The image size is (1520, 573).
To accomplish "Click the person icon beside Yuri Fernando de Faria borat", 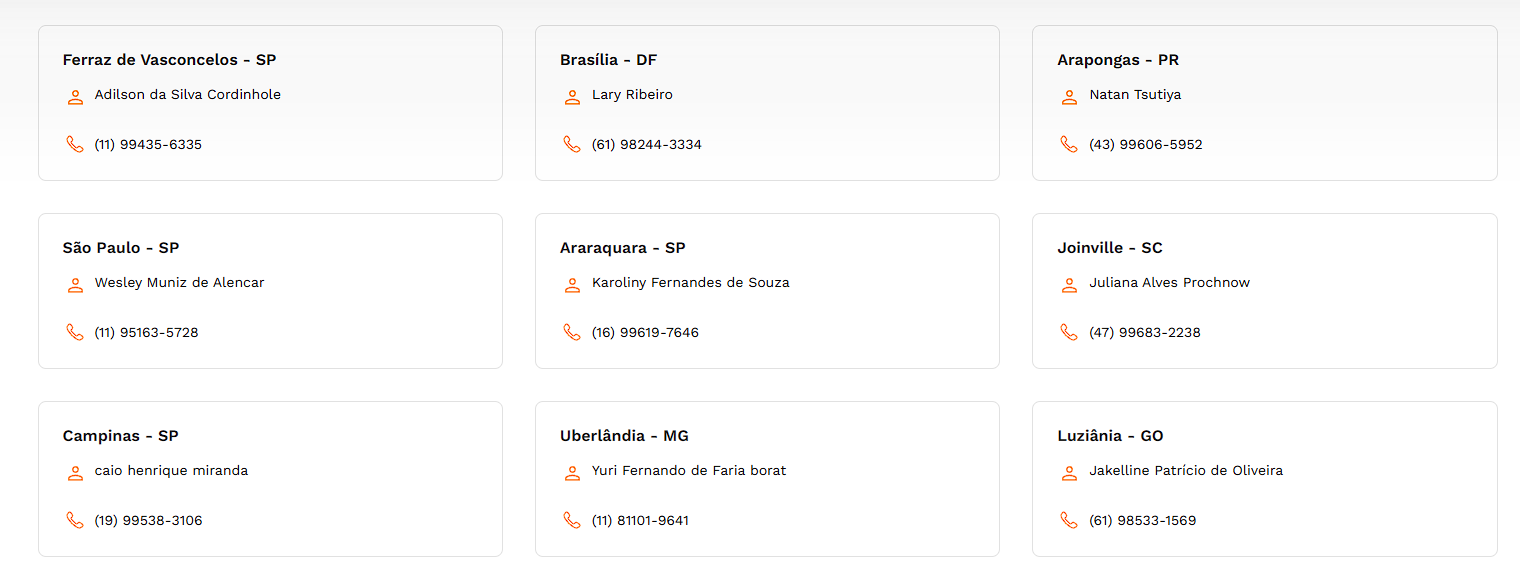I will point(572,473).
